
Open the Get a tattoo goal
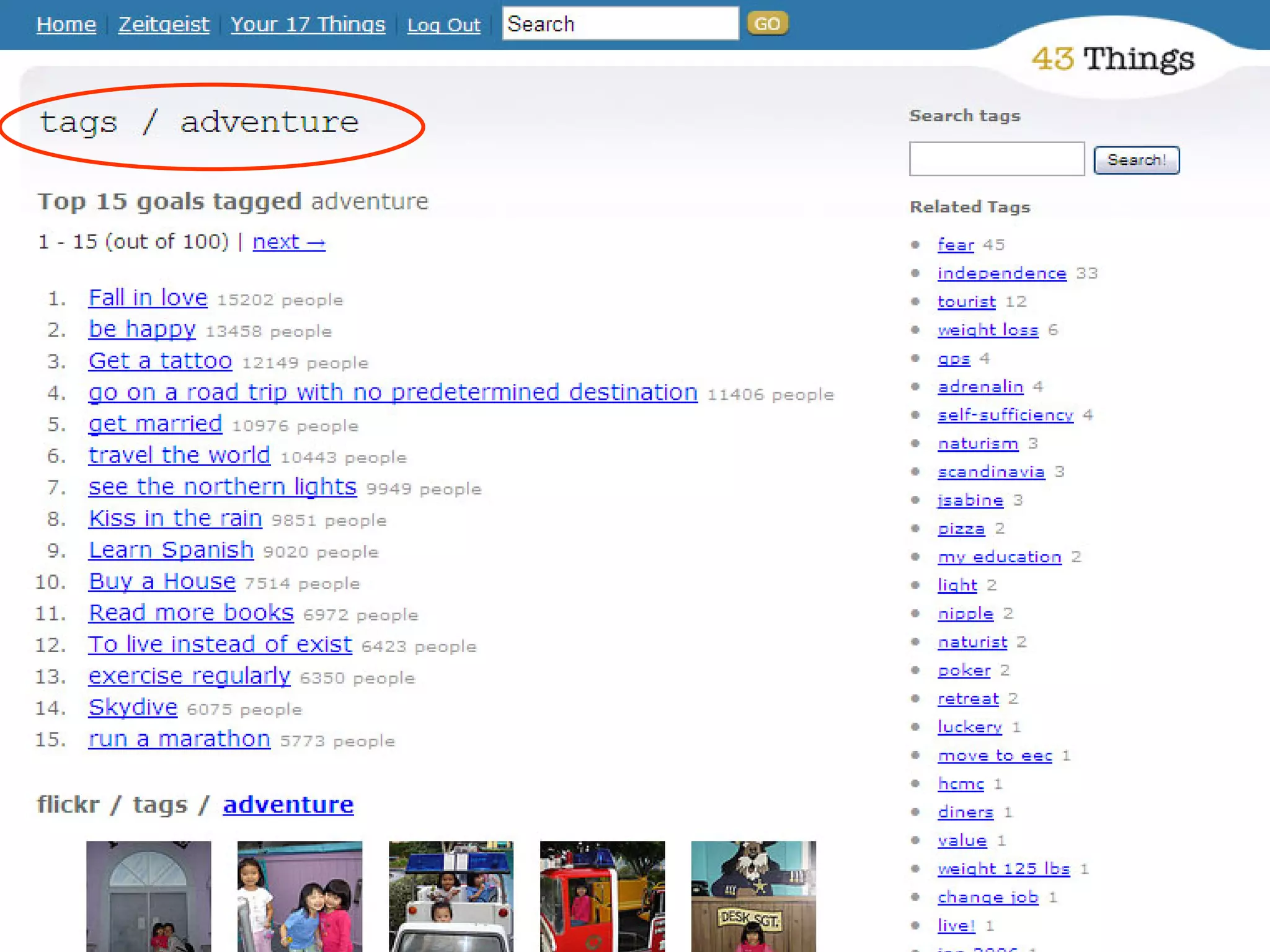tap(160, 361)
